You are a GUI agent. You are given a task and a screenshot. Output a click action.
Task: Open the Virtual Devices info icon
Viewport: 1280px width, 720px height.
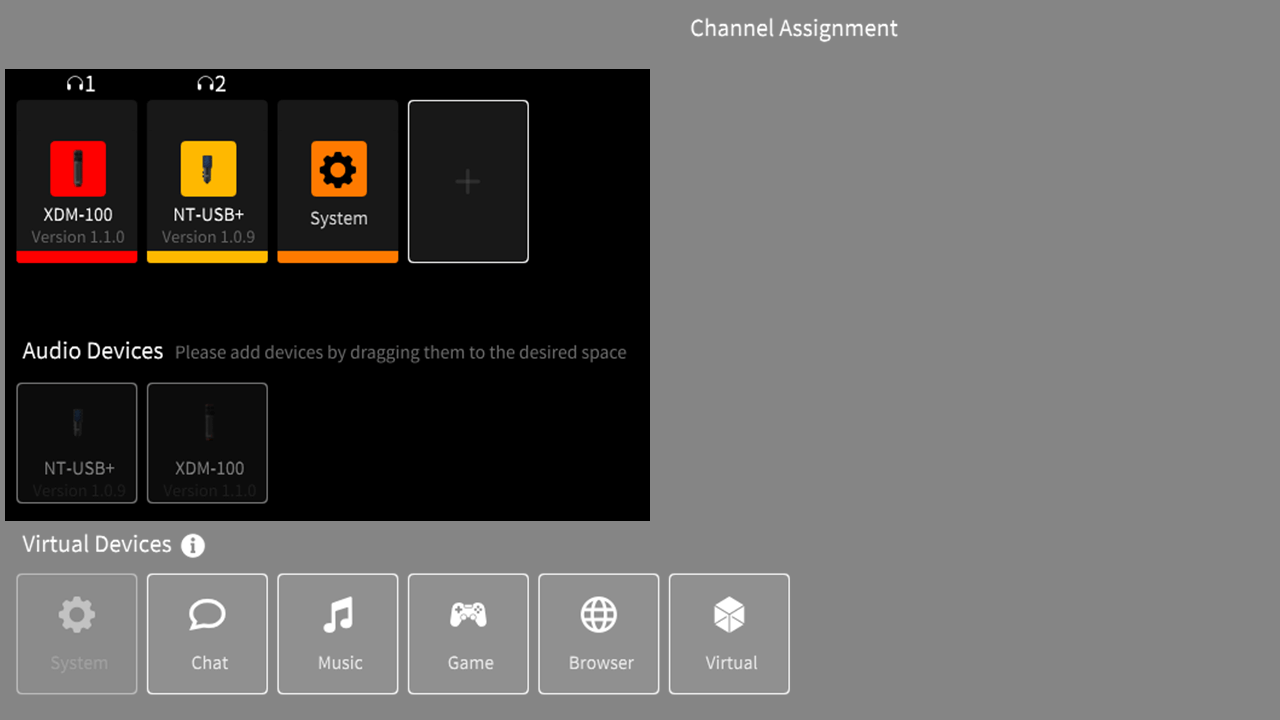[x=193, y=546]
